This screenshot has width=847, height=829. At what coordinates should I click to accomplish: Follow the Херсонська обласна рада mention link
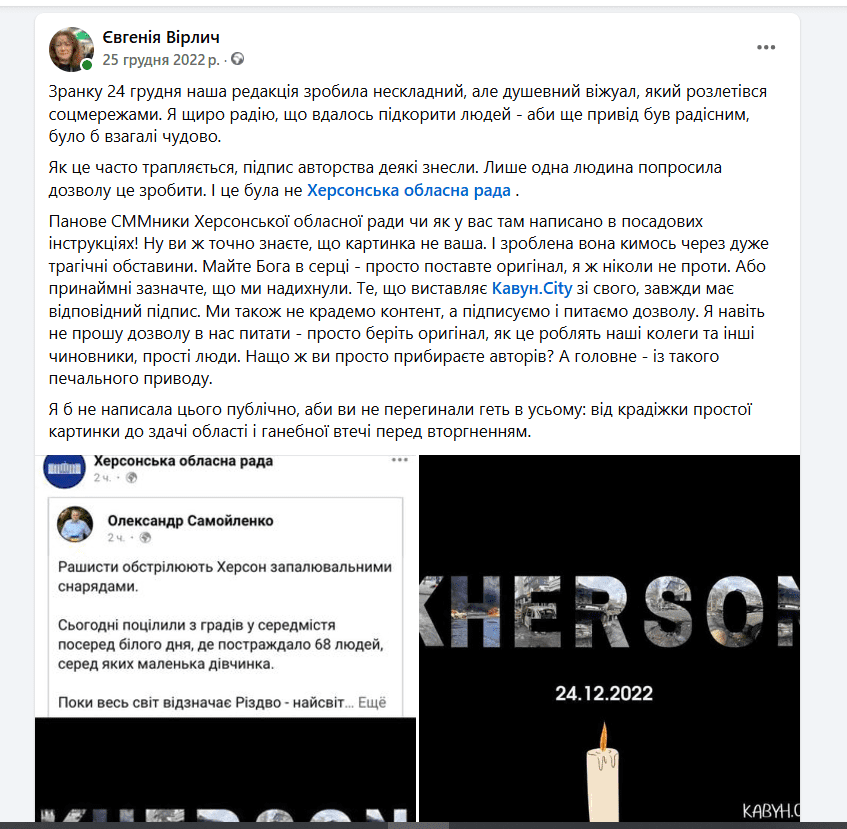(x=409, y=190)
